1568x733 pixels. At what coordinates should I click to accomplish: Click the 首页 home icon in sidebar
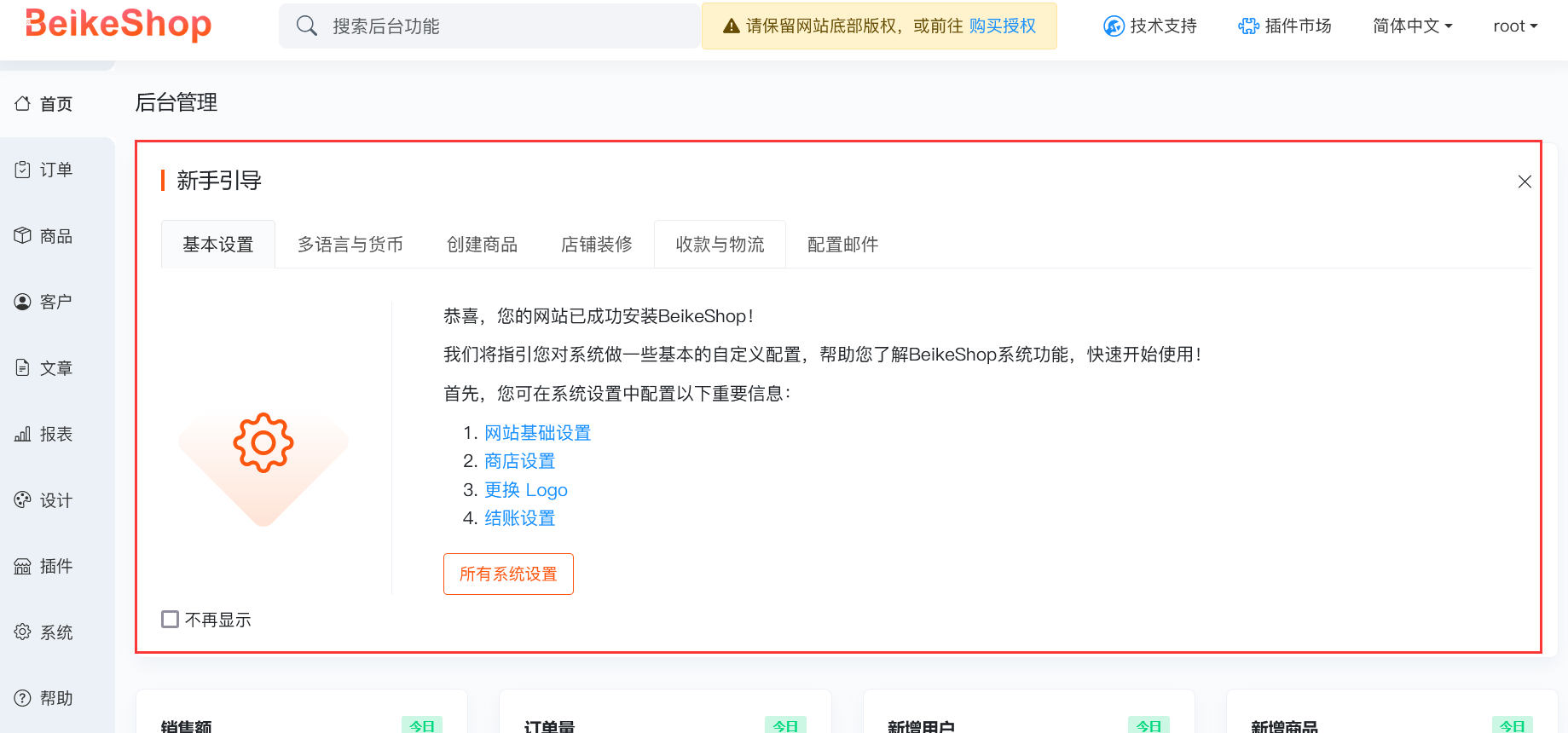tap(23, 103)
